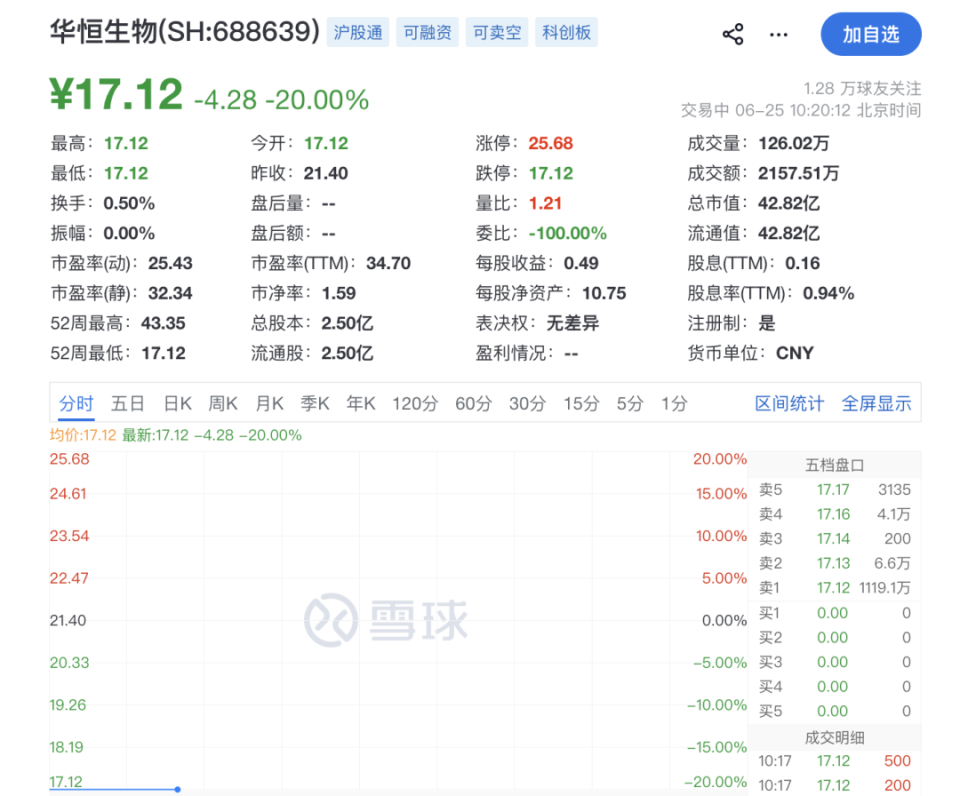Switch to the 五日 chart tab
Screen dimensions: 960x796
[127, 404]
